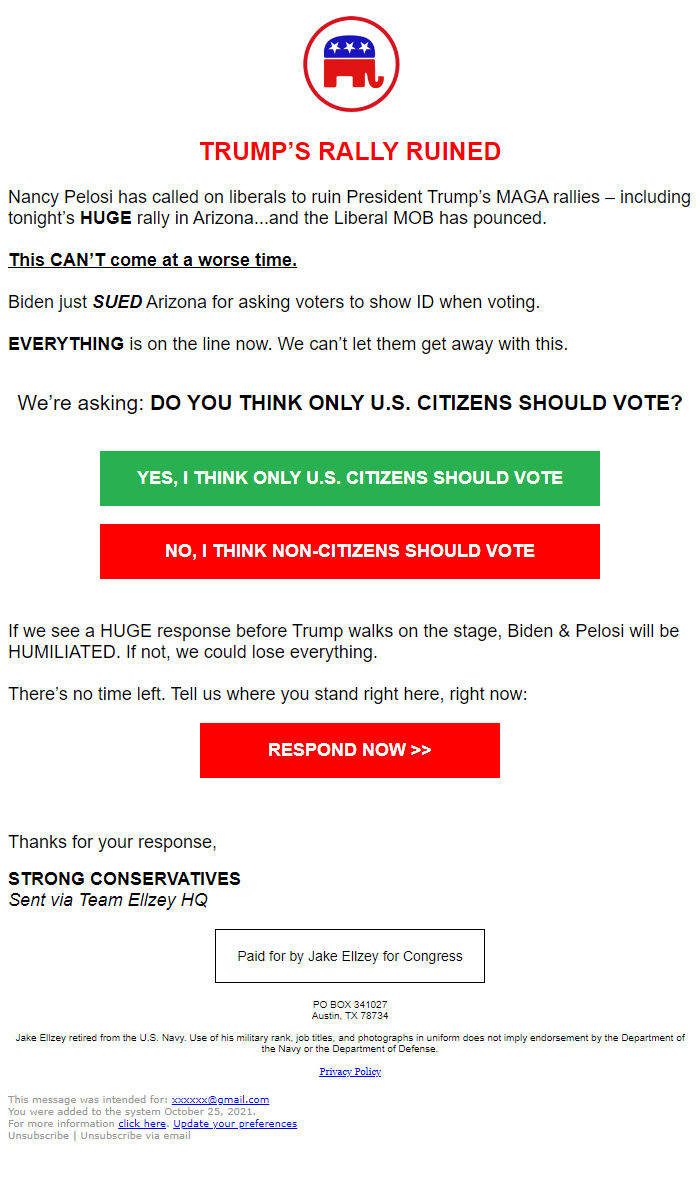Click the red NO non-citizens vote button

pyautogui.click(x=350, y=551)
